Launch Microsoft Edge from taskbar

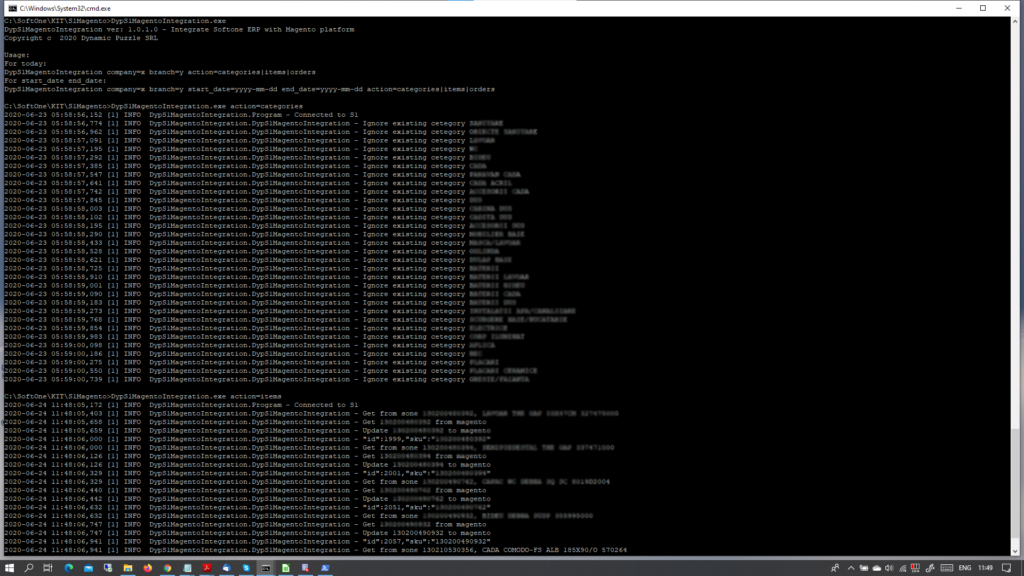69,568
